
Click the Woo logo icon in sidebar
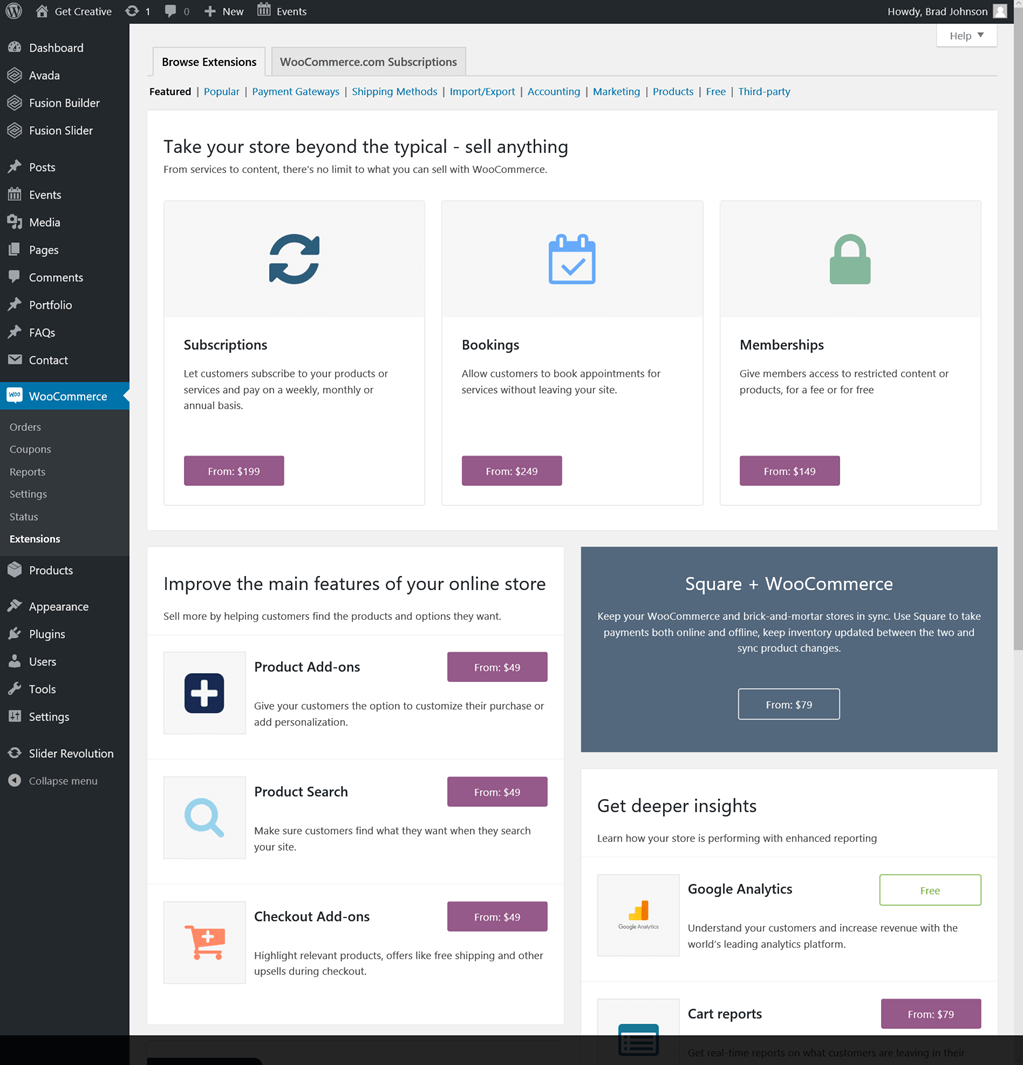click(14, 395)
